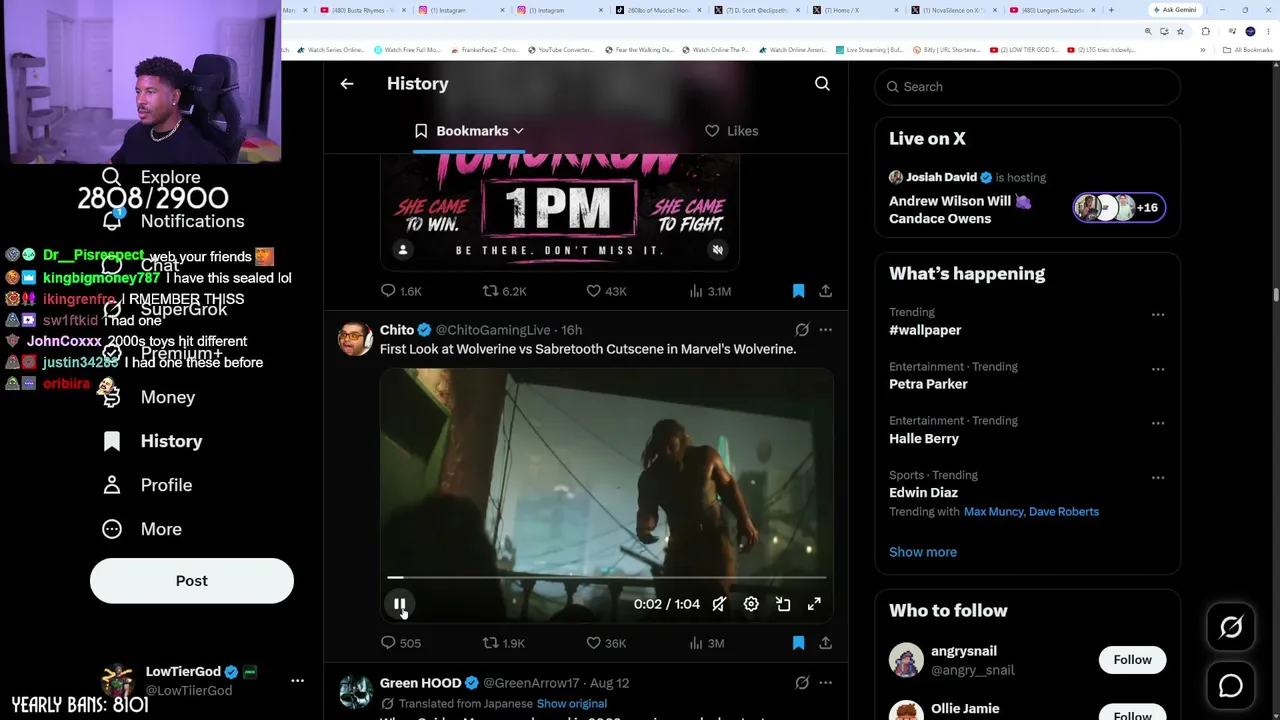Open the floating Grok button
Screen dimensions: 1280x720
coord(1231,627)
